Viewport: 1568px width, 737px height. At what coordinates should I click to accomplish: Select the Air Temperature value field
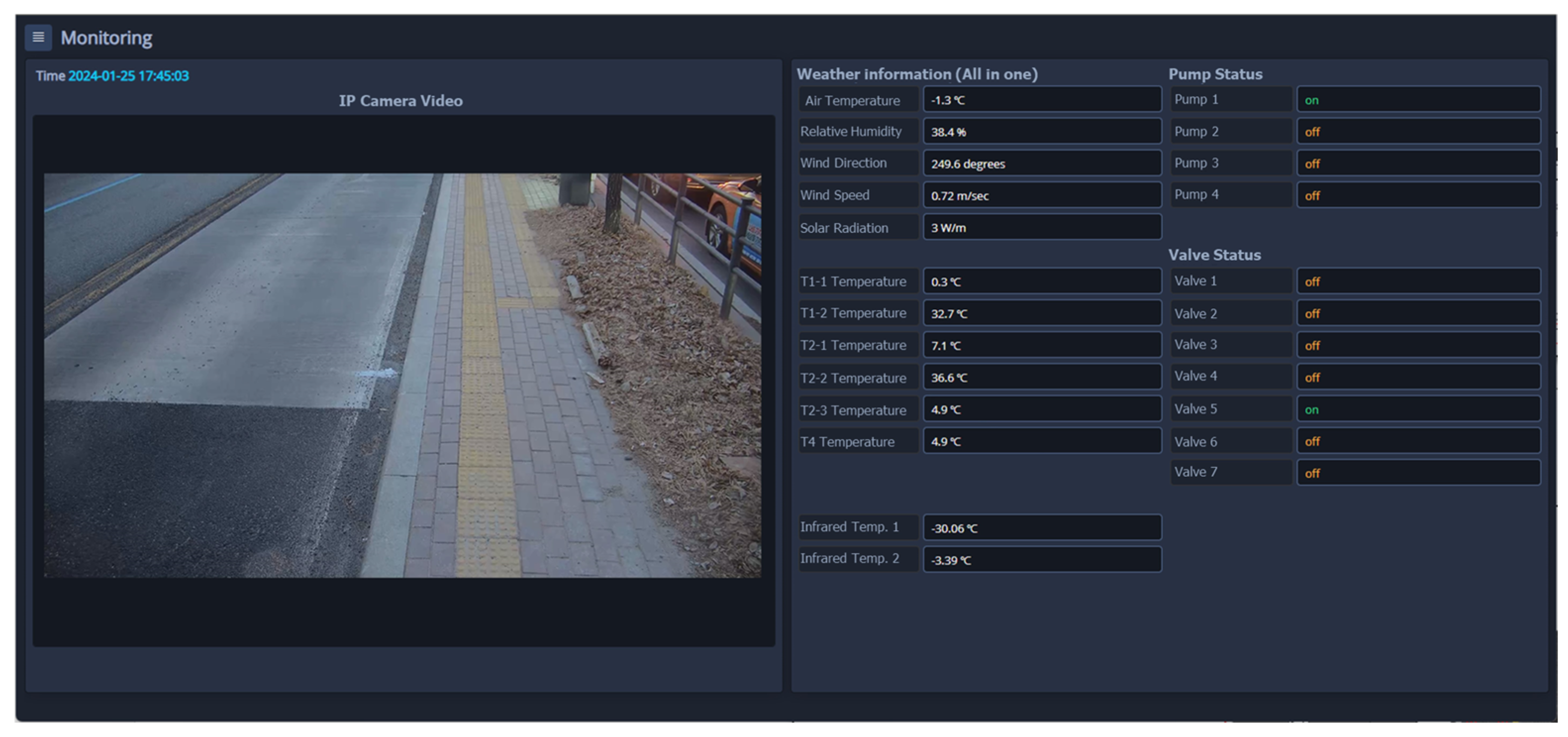[1042, 100]
